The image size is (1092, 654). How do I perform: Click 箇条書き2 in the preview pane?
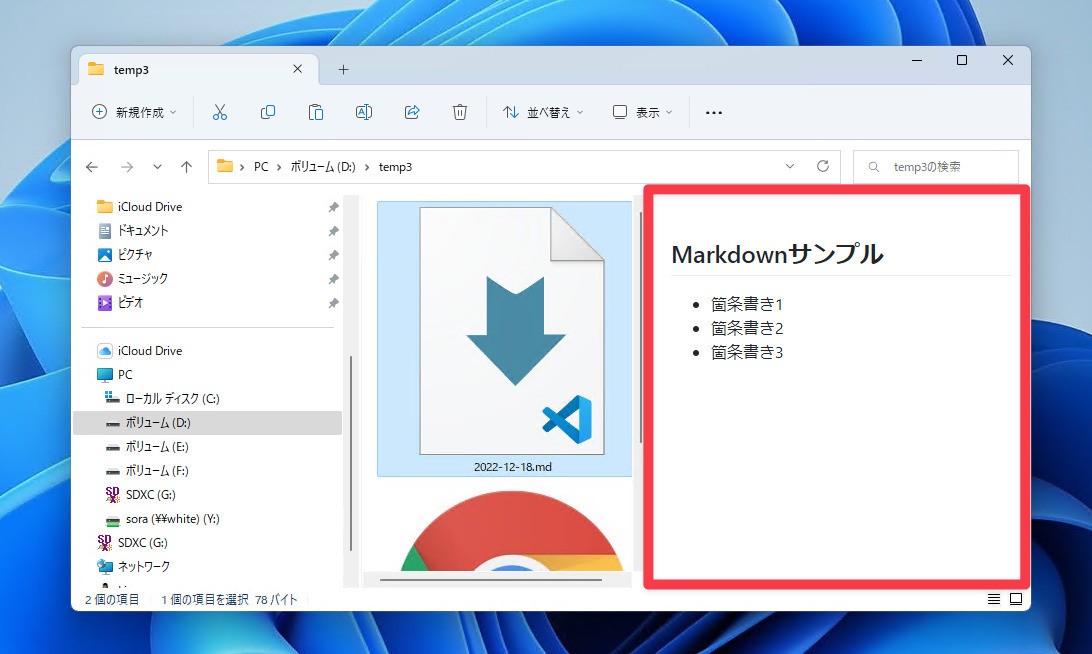pyautogui.click(x=747, y=328)
